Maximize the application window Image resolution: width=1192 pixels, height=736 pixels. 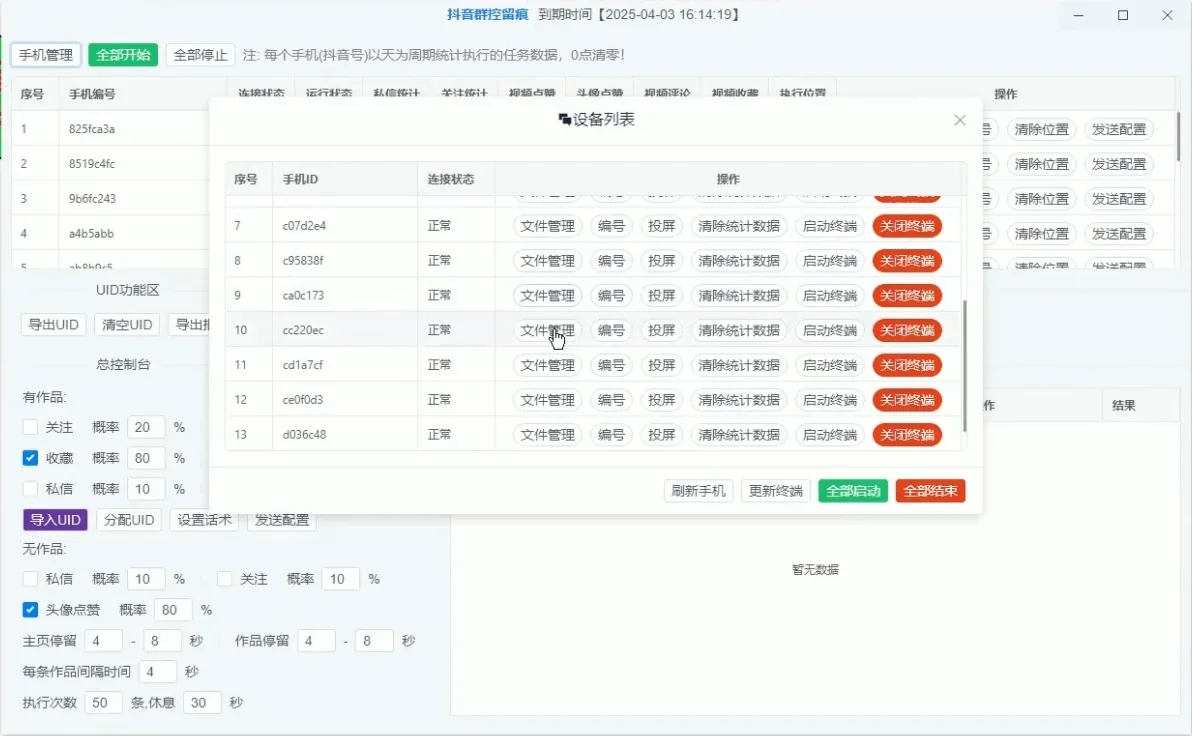1123,15
